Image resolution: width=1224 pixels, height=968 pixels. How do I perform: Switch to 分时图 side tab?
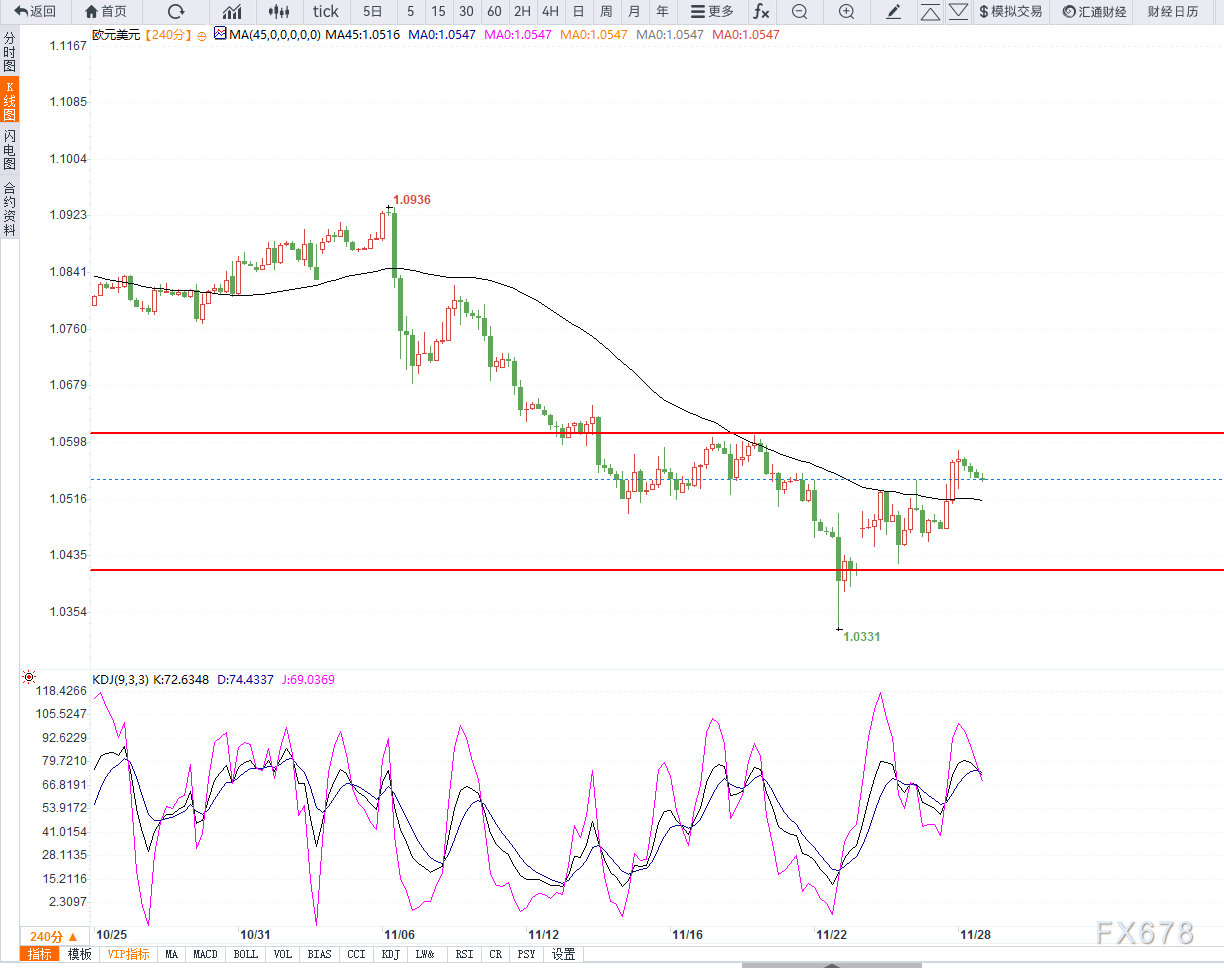(x=9, y=51)
